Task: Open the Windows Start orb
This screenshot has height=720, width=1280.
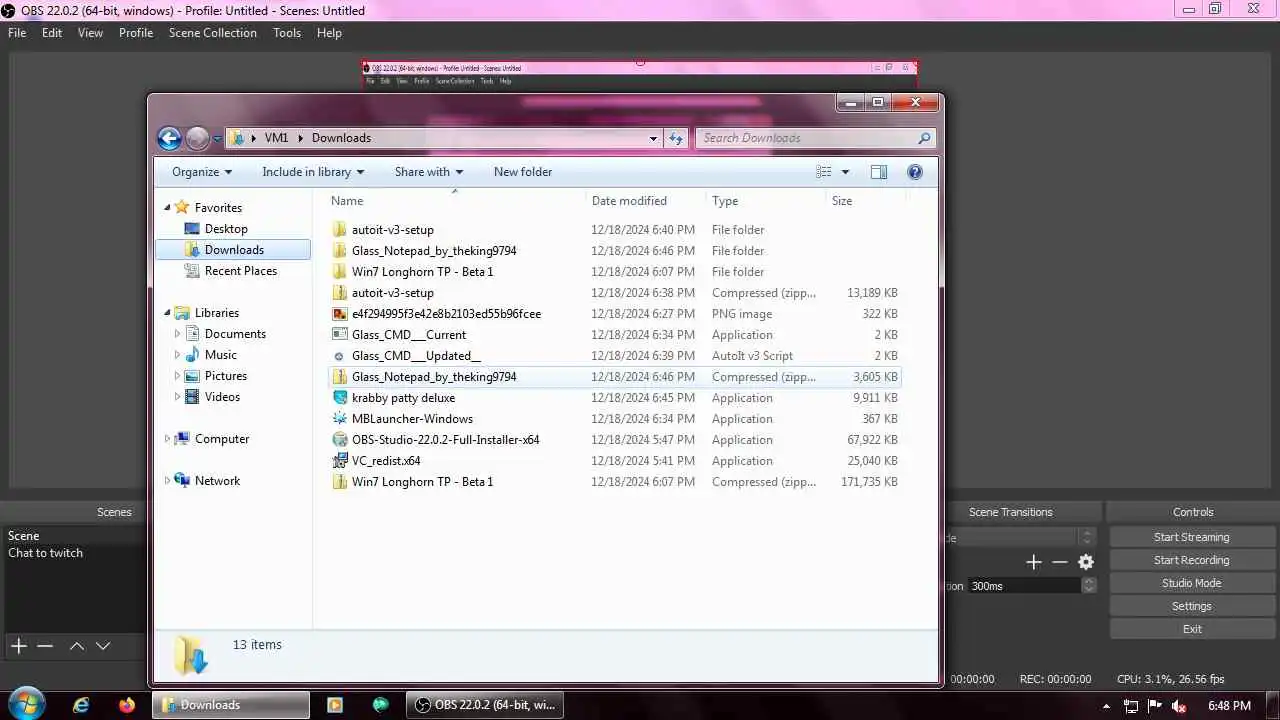Action: (x=26, y=704)
